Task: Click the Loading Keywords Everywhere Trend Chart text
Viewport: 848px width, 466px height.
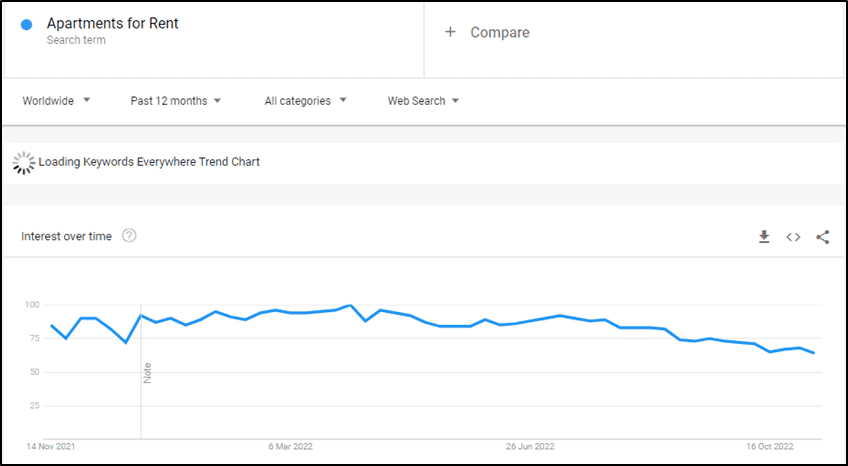Action: pos(149,162)
